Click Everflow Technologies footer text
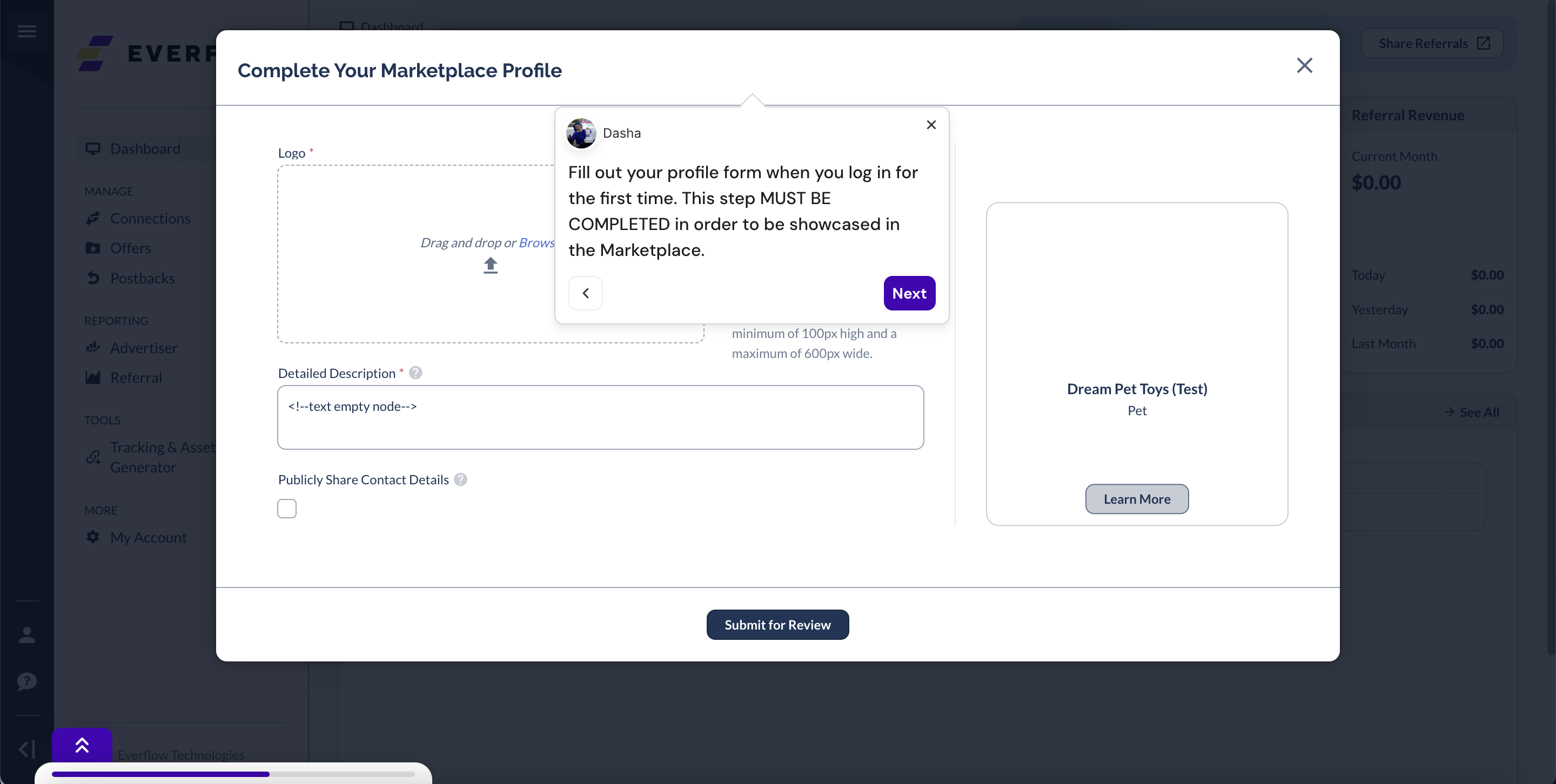Screen dimensions: 1556x784 click(x=180, y=754)
